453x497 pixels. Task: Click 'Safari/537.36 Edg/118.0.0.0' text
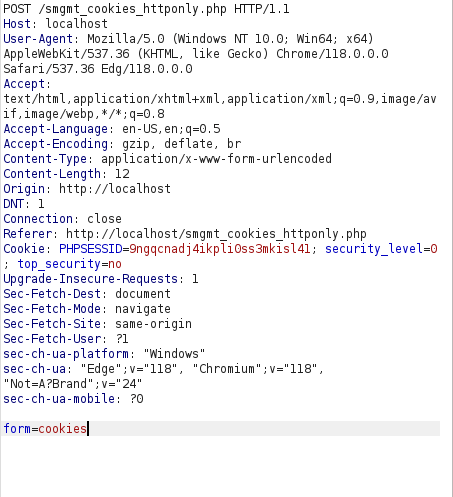point(98,69)
